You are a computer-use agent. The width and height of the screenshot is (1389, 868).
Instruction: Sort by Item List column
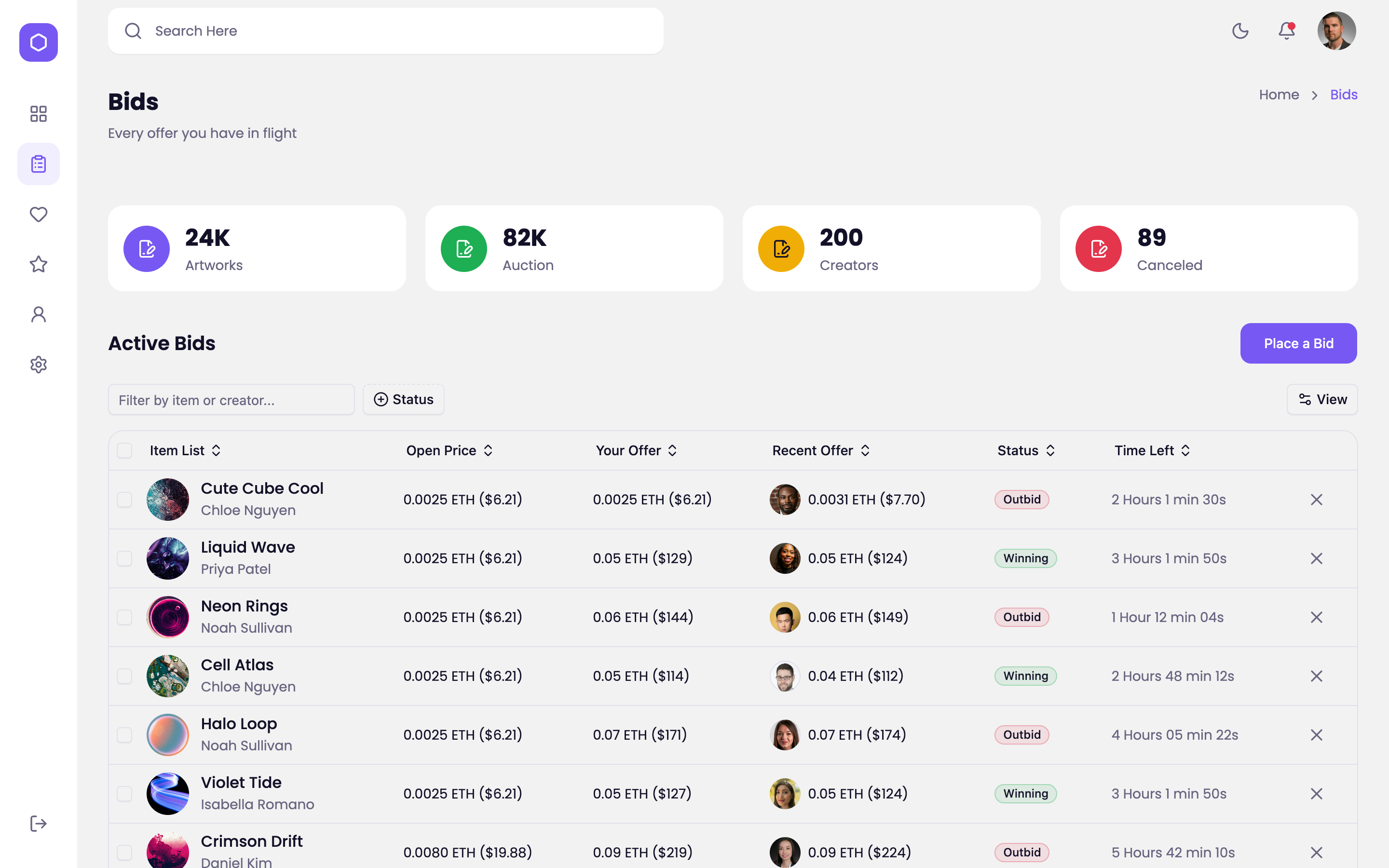185,451
